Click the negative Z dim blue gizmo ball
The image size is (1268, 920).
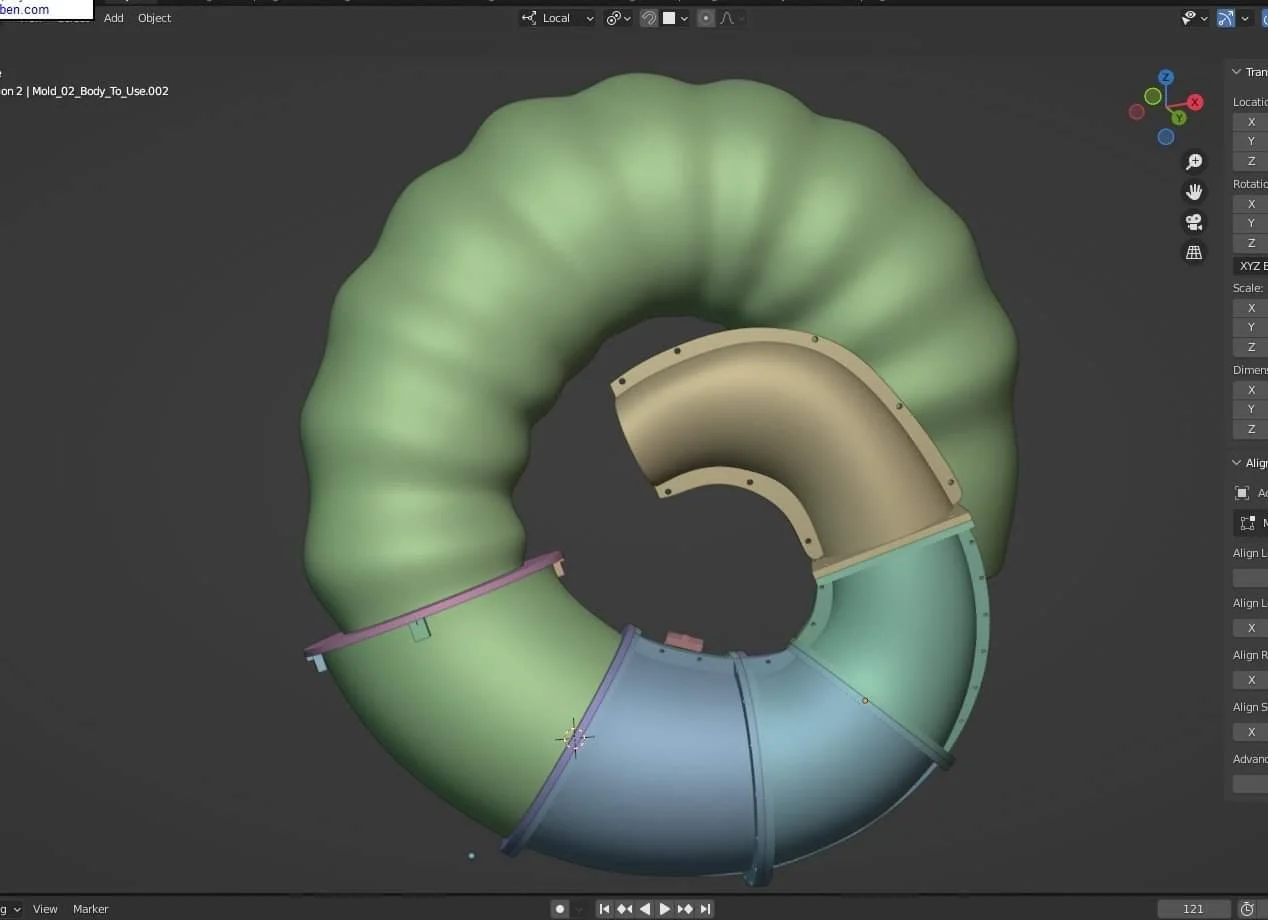1166,137
